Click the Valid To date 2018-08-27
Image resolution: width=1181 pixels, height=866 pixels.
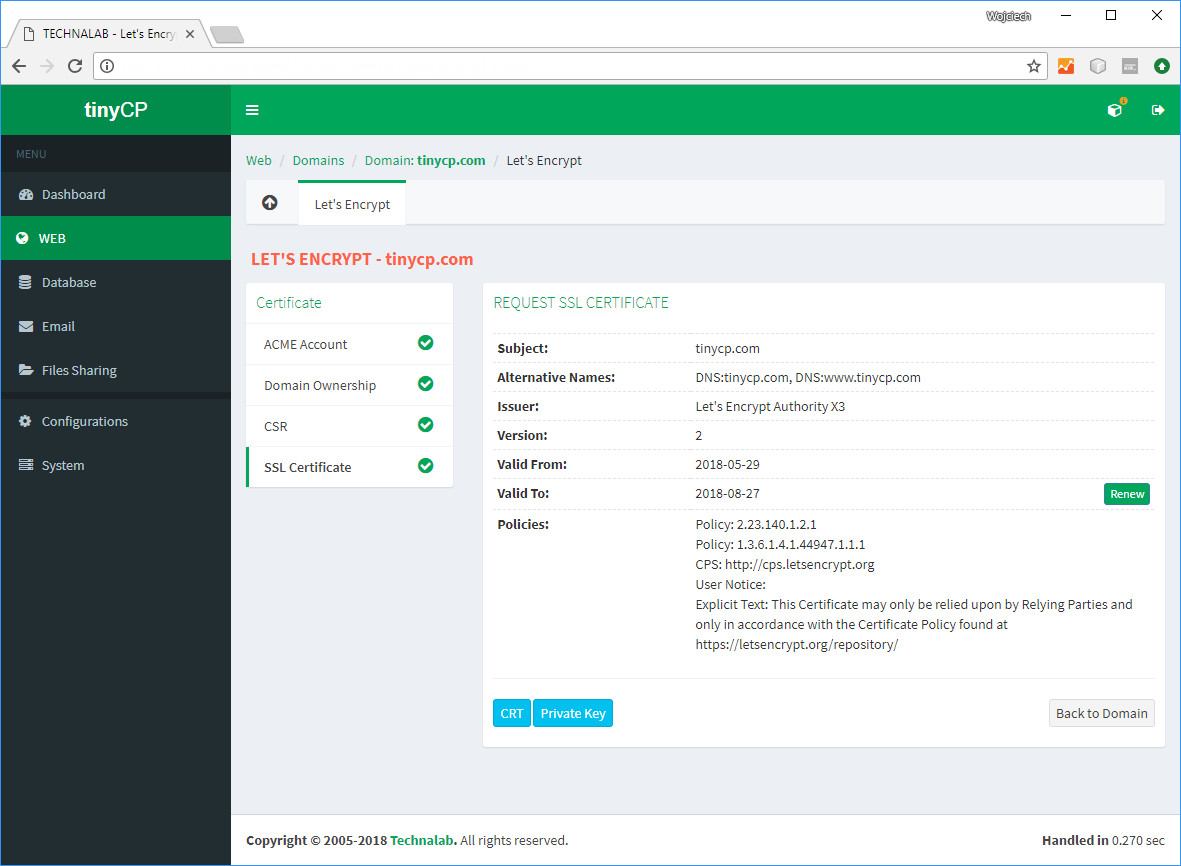[x=727, y=493]
